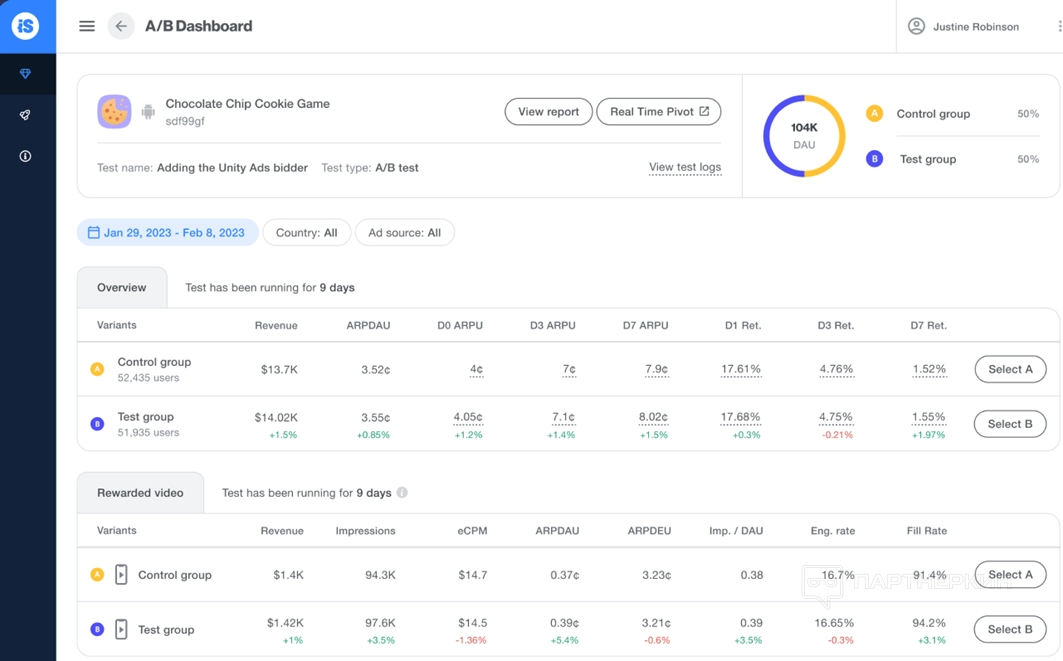The image size is (1063, 661).
Task: Switch to the Overview tab
Action: point(122,288)
